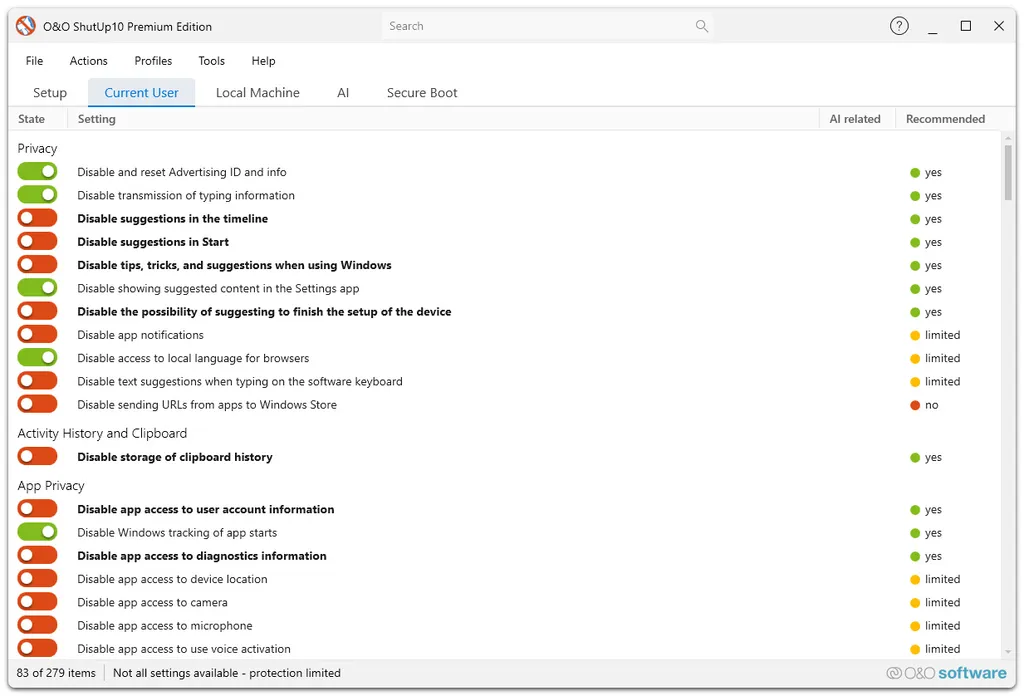Open the Actions menu
The image size is (1024, 696).
coord(89,61)
